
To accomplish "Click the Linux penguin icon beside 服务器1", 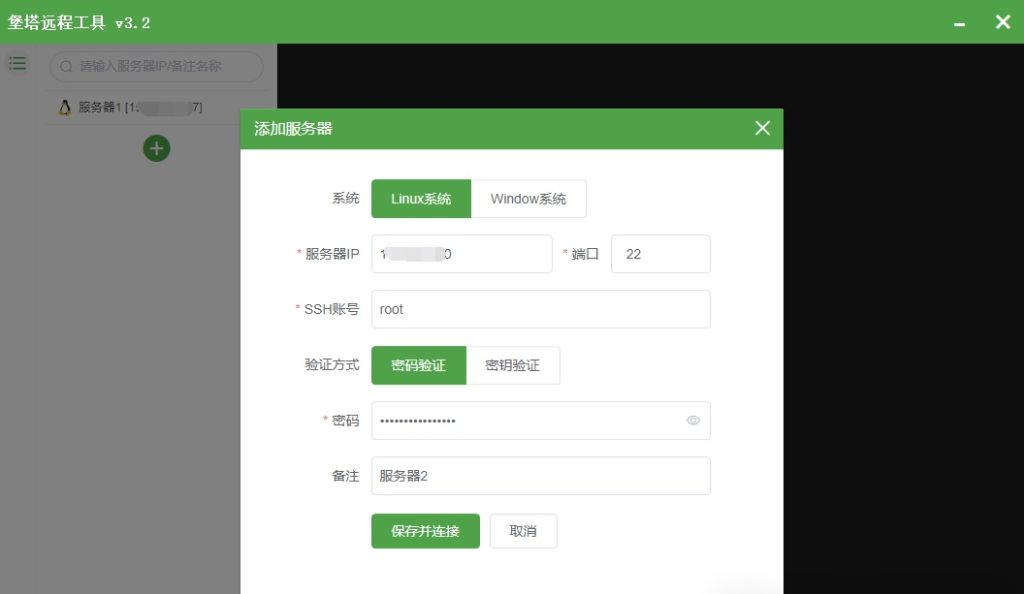I will click(x=64, y=107).
